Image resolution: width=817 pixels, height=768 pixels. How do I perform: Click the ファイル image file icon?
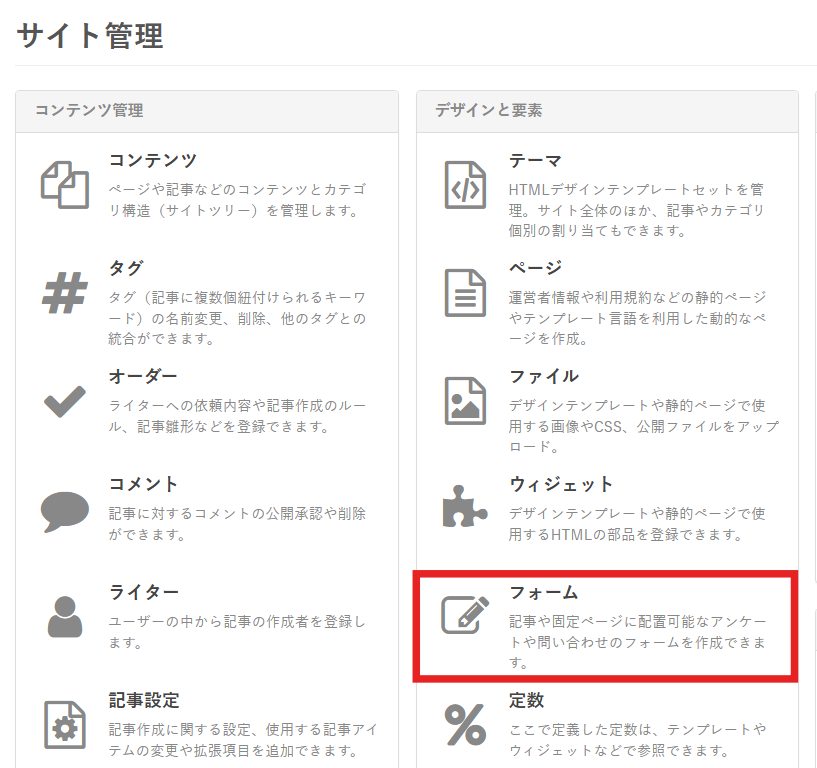click(465, 401)
